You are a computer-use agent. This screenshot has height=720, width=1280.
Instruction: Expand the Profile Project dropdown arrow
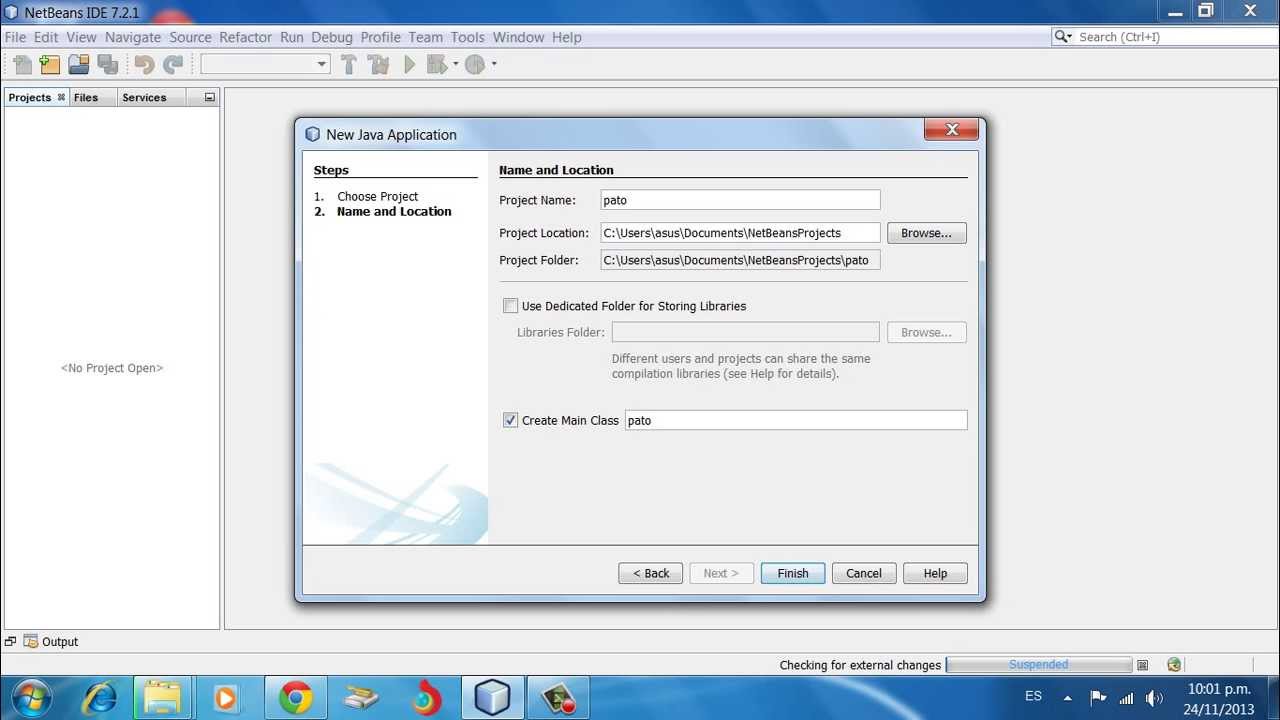pos(494,64)
